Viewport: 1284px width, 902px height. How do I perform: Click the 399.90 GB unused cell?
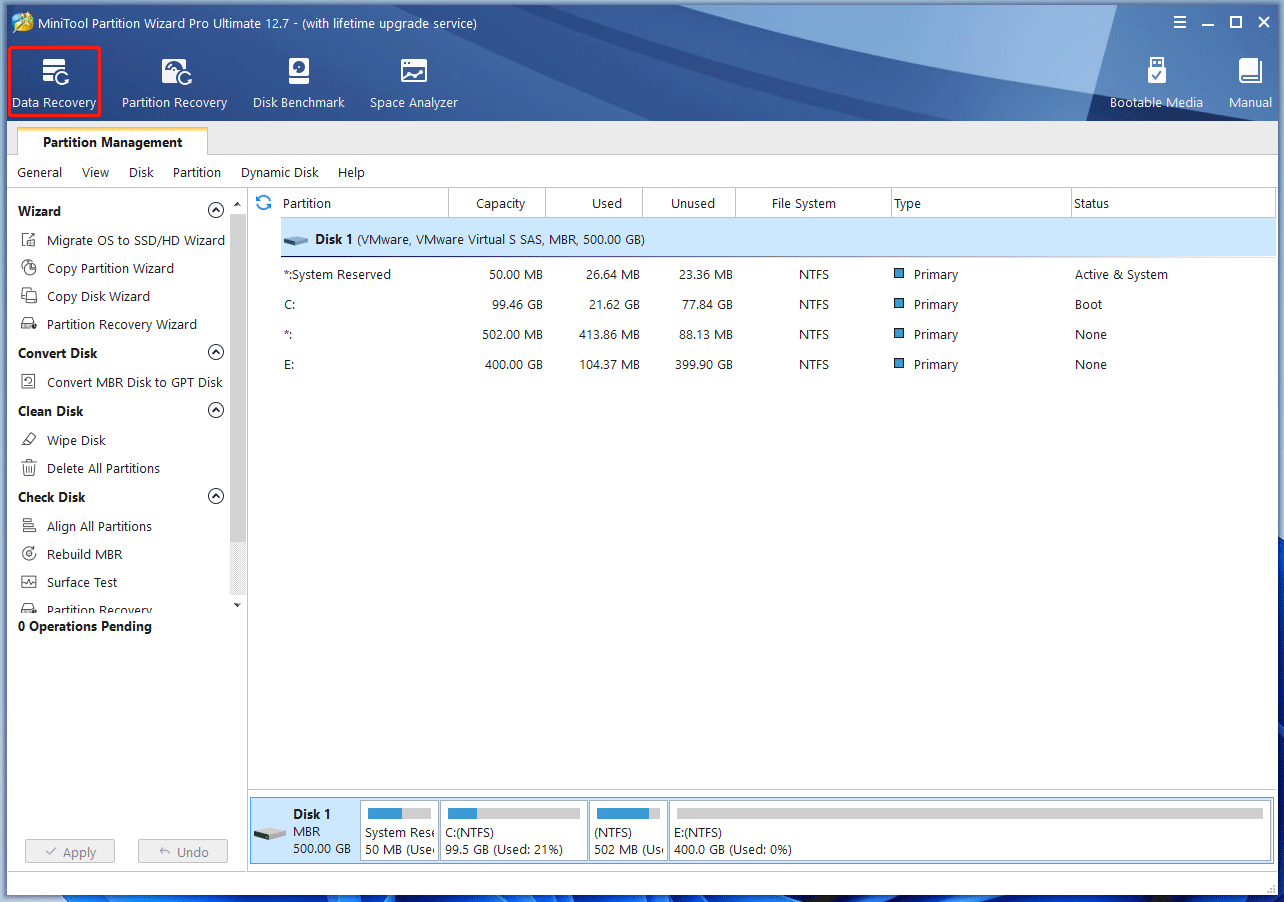tap(702, 364)
